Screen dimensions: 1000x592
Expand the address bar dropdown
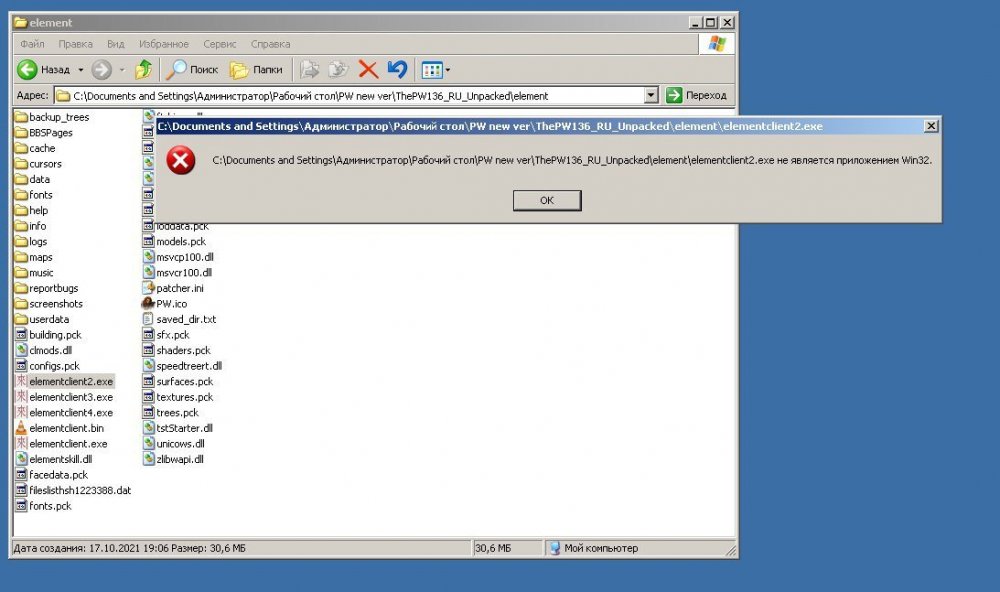(651, 96)
